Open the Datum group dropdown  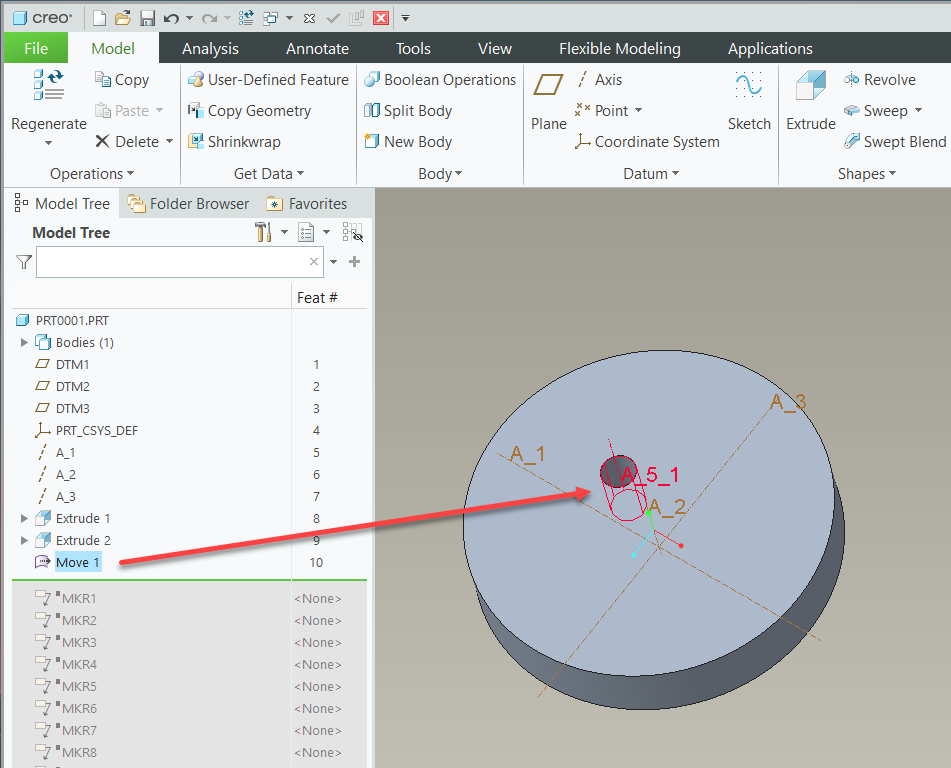point(650,174)
